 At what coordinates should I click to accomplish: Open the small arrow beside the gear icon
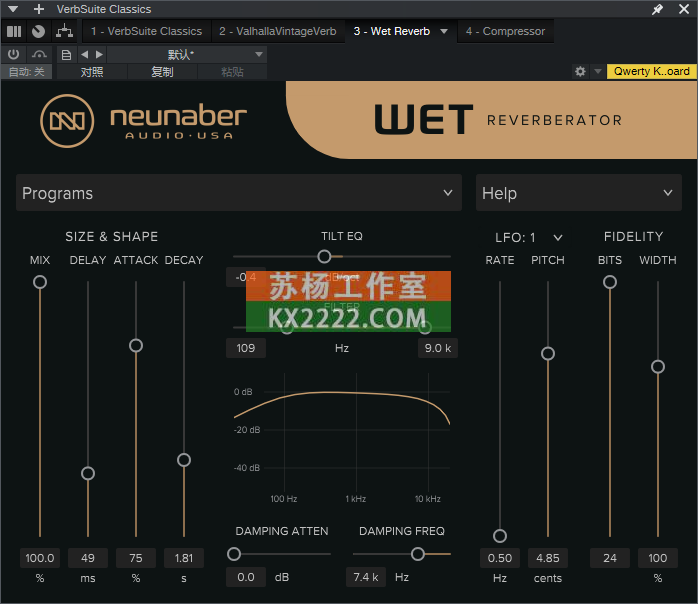598,71
